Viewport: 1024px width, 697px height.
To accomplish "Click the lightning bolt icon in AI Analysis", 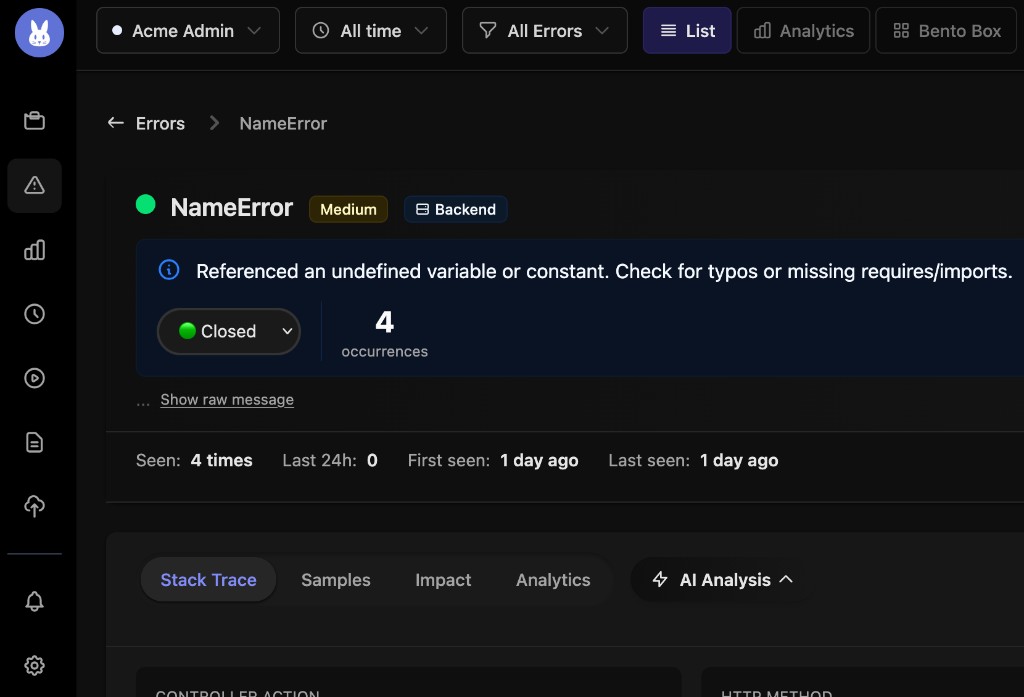I will tap(660, 579).
